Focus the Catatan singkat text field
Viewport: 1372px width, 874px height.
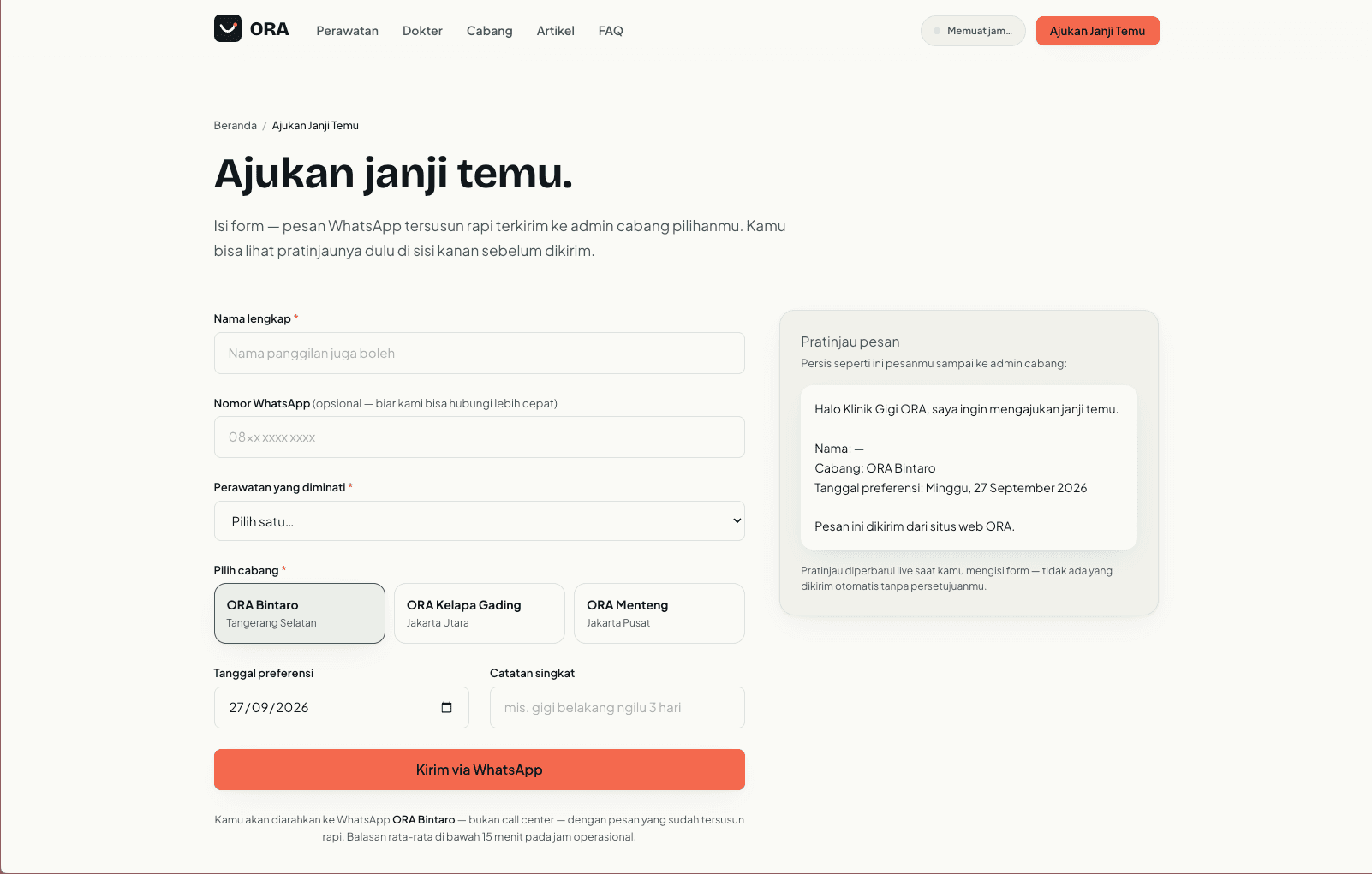(617, 708)
